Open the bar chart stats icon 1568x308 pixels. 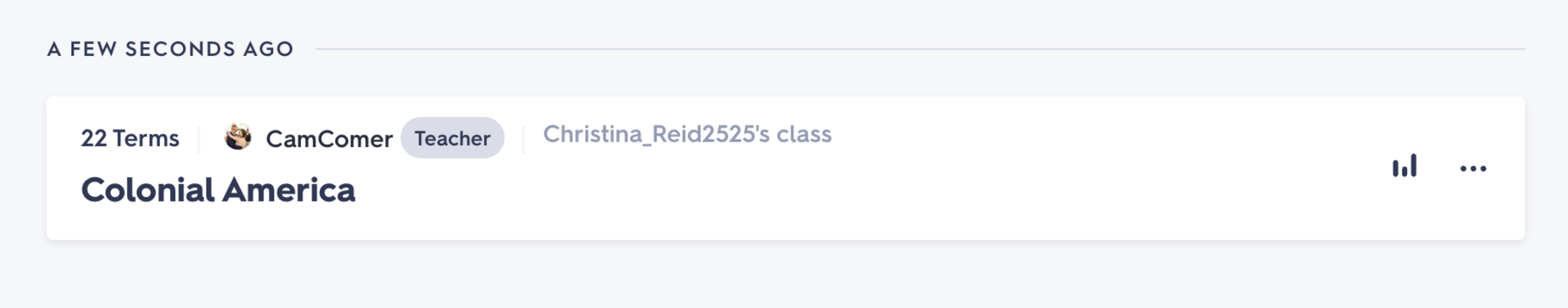1404,166
